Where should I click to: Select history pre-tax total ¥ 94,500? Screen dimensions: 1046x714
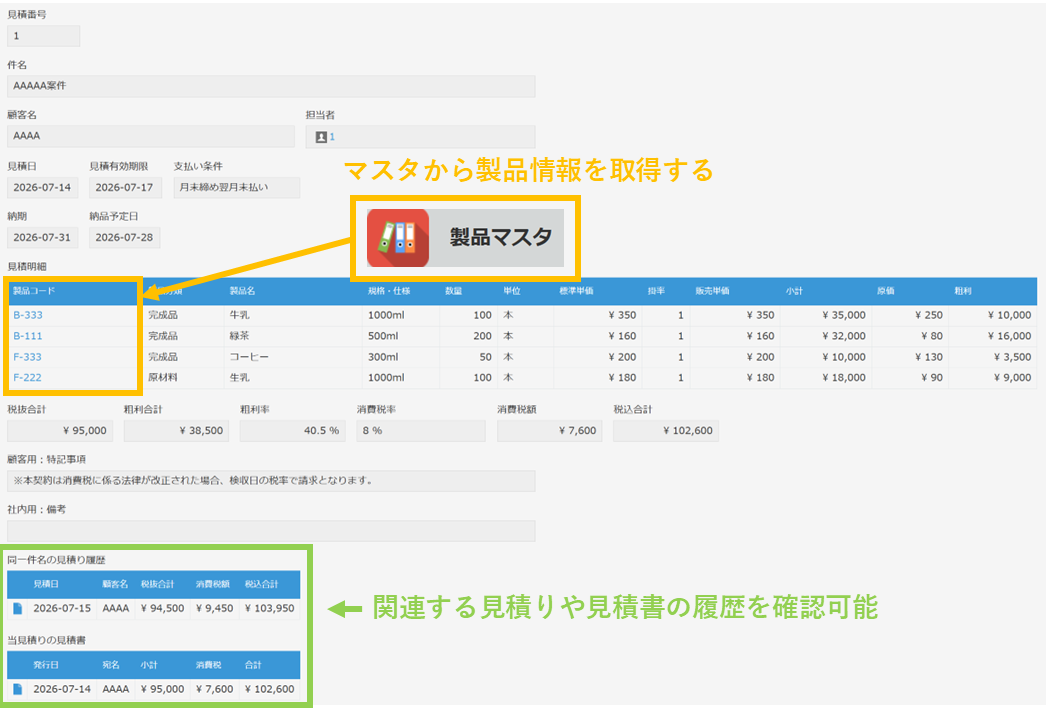pyautogui.click(x=162, y=608)
